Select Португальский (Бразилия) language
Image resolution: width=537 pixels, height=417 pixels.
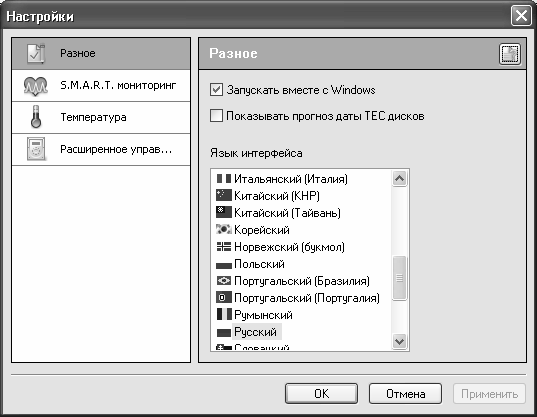coord(302,281)
